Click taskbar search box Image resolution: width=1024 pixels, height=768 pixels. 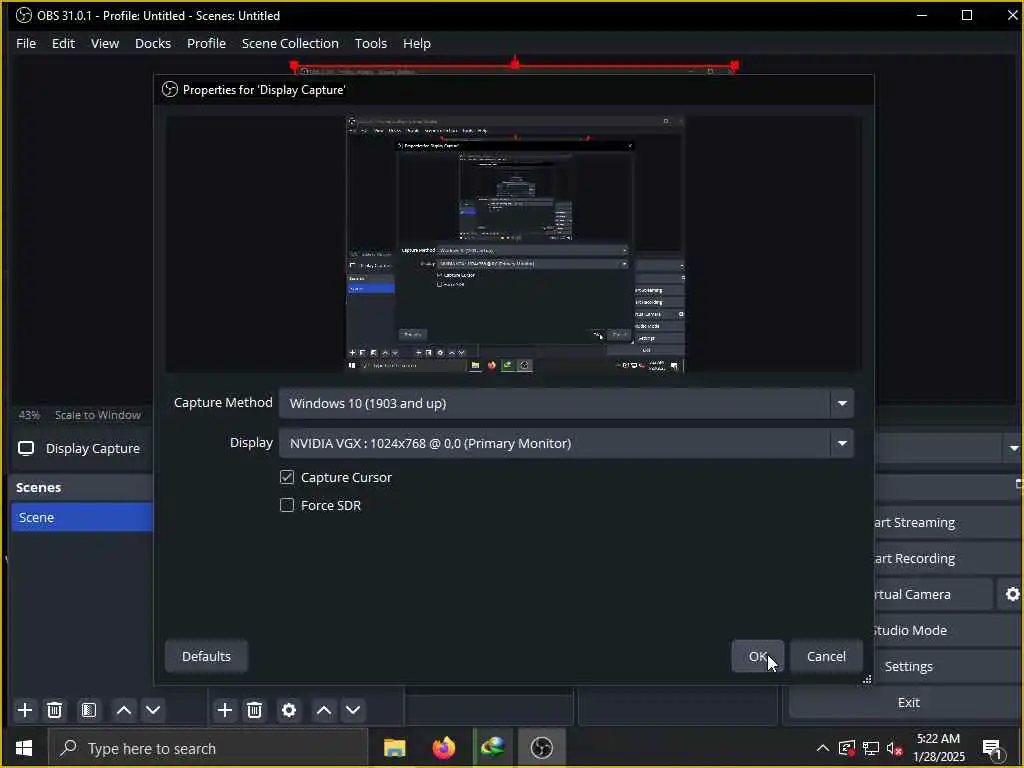[208, 748]
